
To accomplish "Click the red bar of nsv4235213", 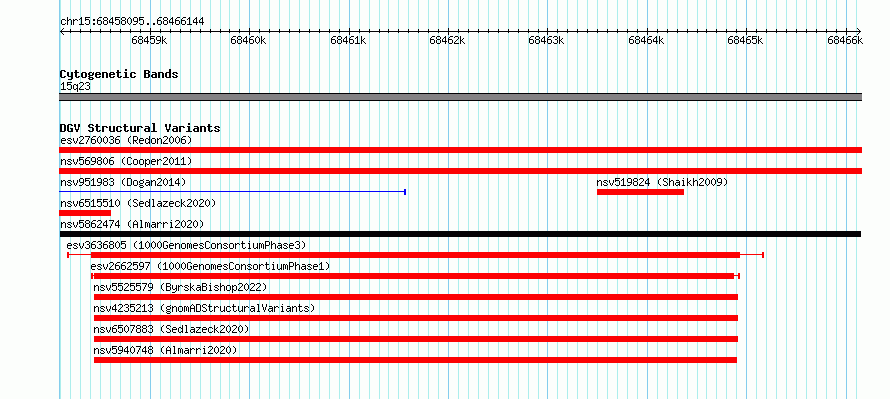I will click(x=415, y=318).
